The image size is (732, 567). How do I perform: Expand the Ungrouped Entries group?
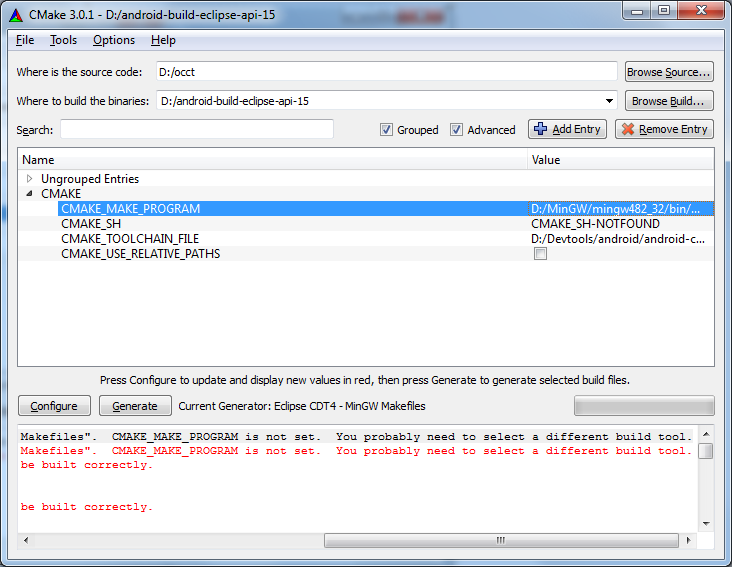pyautogui.click(x=29, y=179)
